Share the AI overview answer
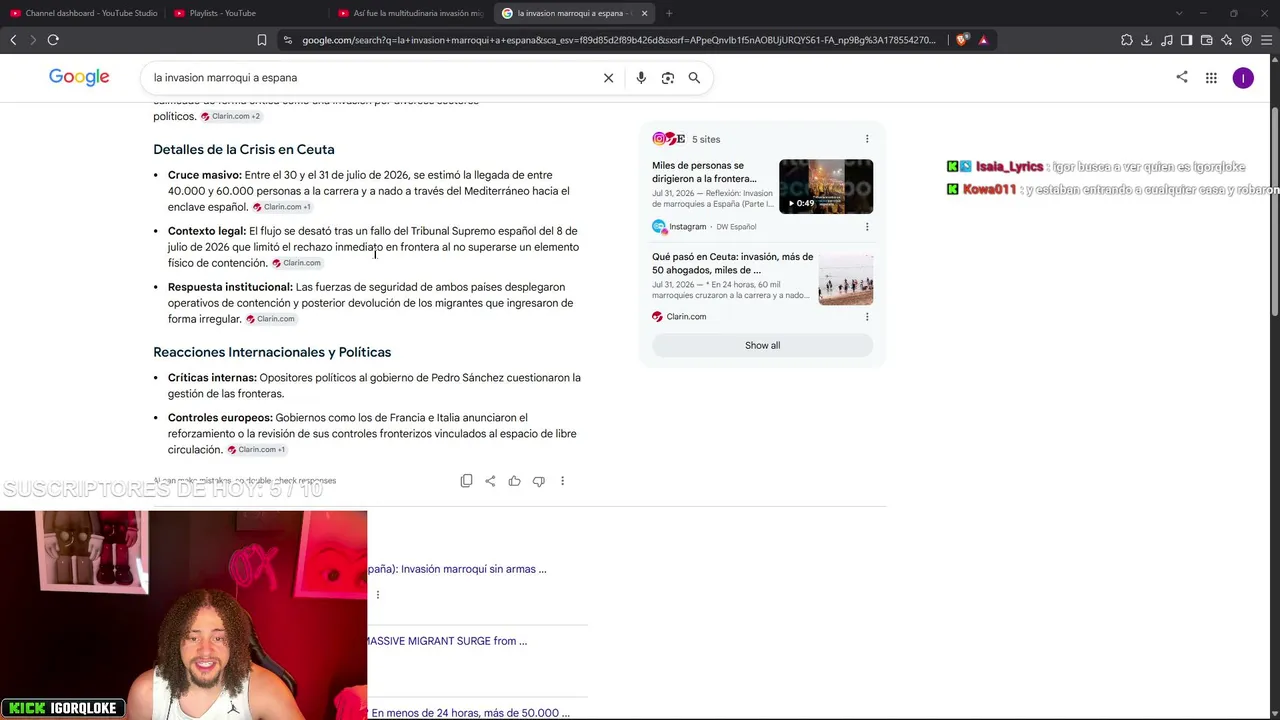This screenshot has width=1280, height=720. pos(490,481)
